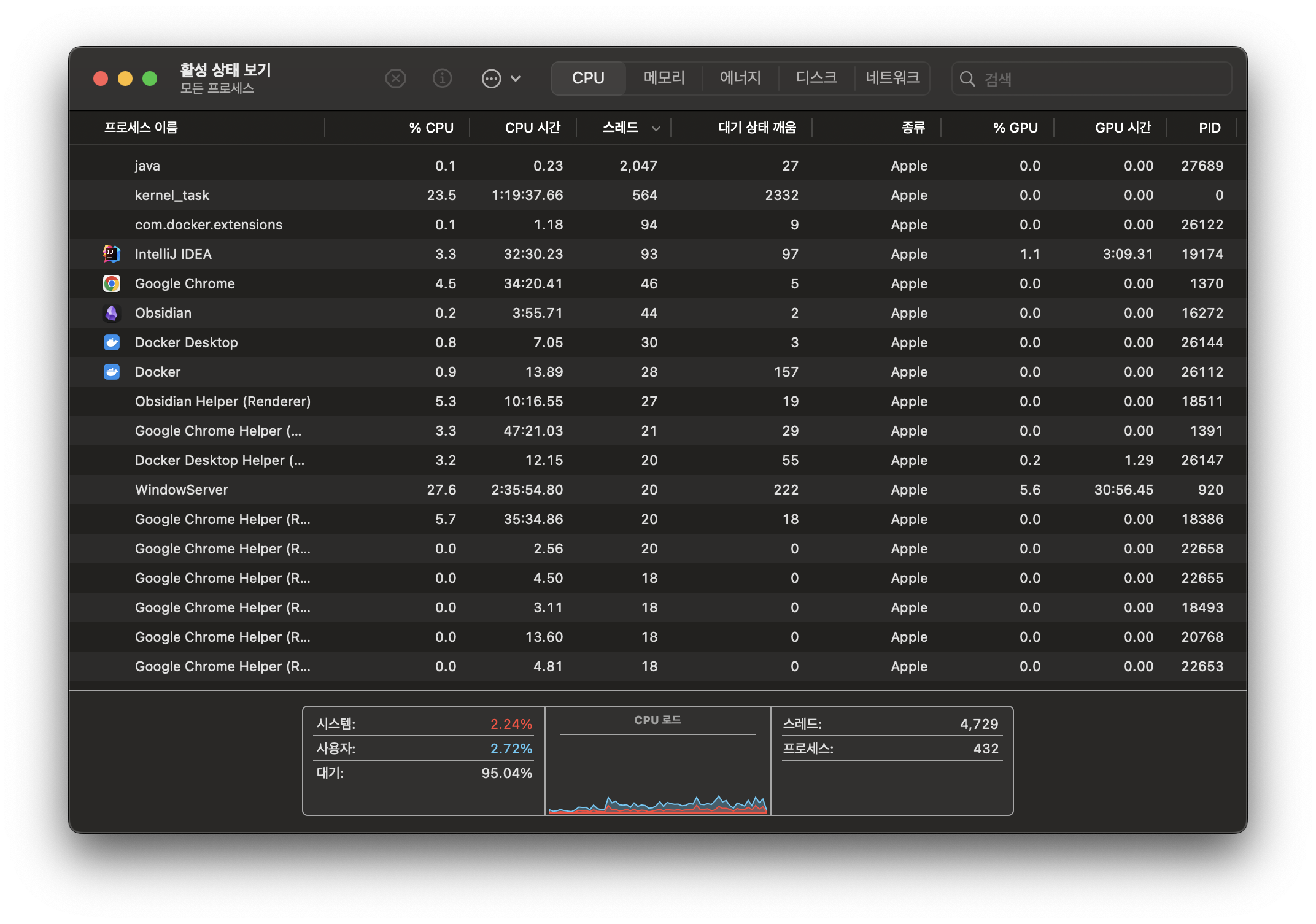Sort by the % CPU column header
Viewport: 1316px width, 924px height.
(x=431, y=128)
